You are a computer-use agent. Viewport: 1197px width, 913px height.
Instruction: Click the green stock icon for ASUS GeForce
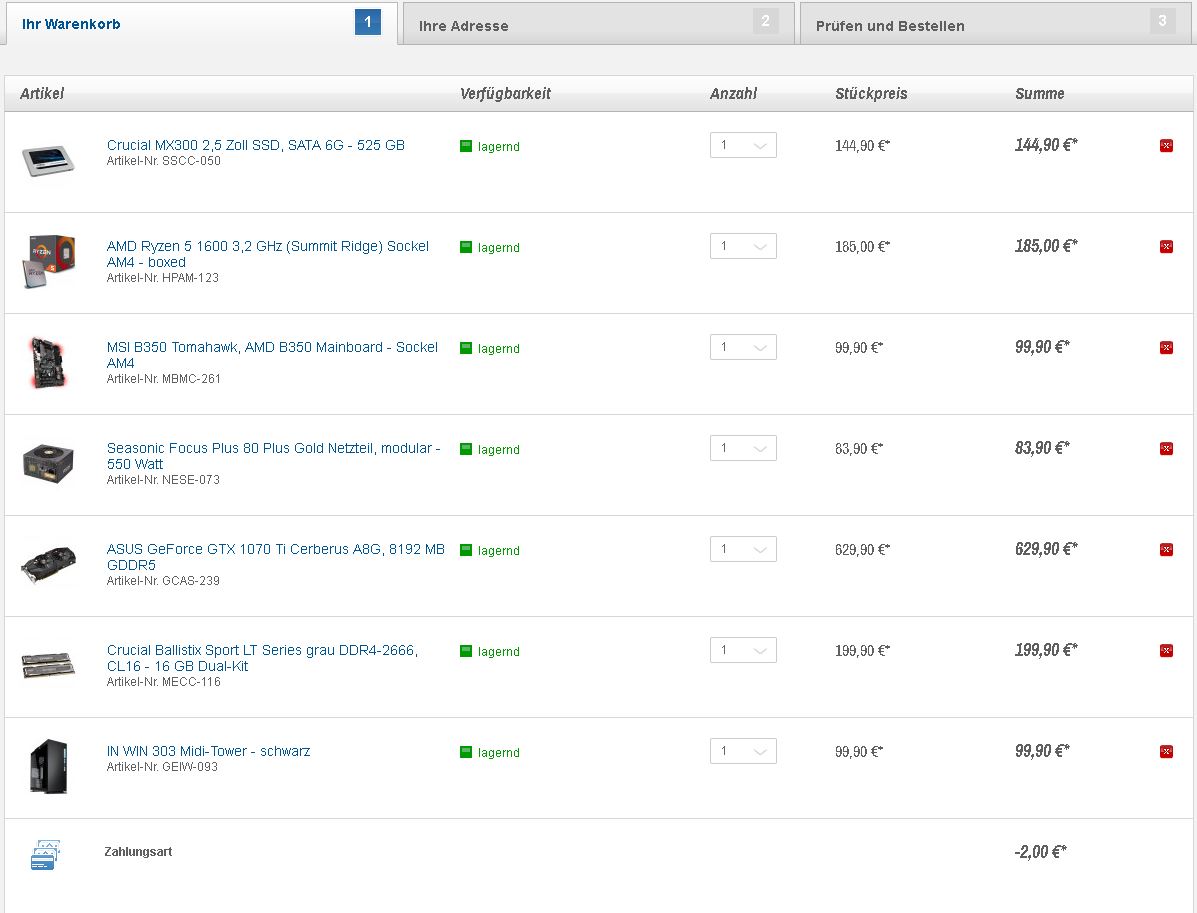466,550
